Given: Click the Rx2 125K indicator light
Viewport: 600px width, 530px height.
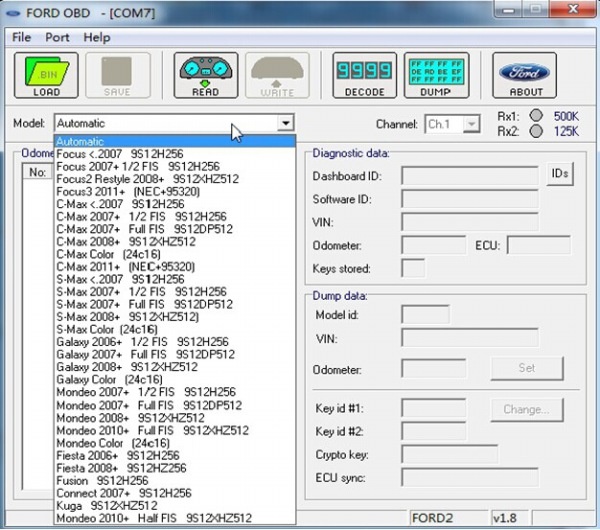Looking at the screenshot, I should (536, 131).
